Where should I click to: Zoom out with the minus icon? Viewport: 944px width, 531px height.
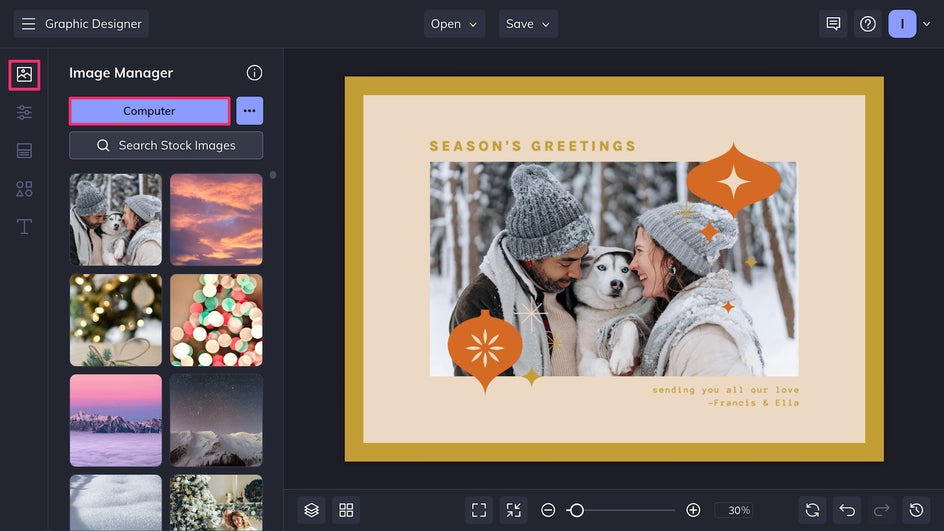(x=548, y=510)
